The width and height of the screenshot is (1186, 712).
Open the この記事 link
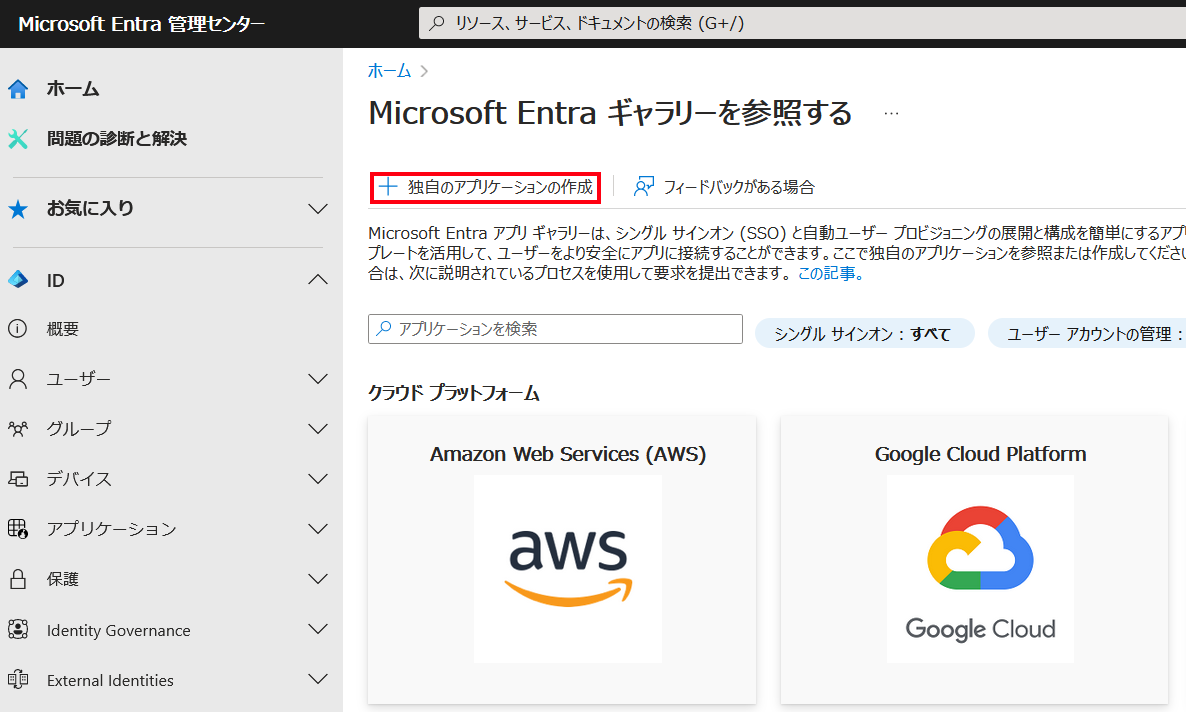coord(831,273)
